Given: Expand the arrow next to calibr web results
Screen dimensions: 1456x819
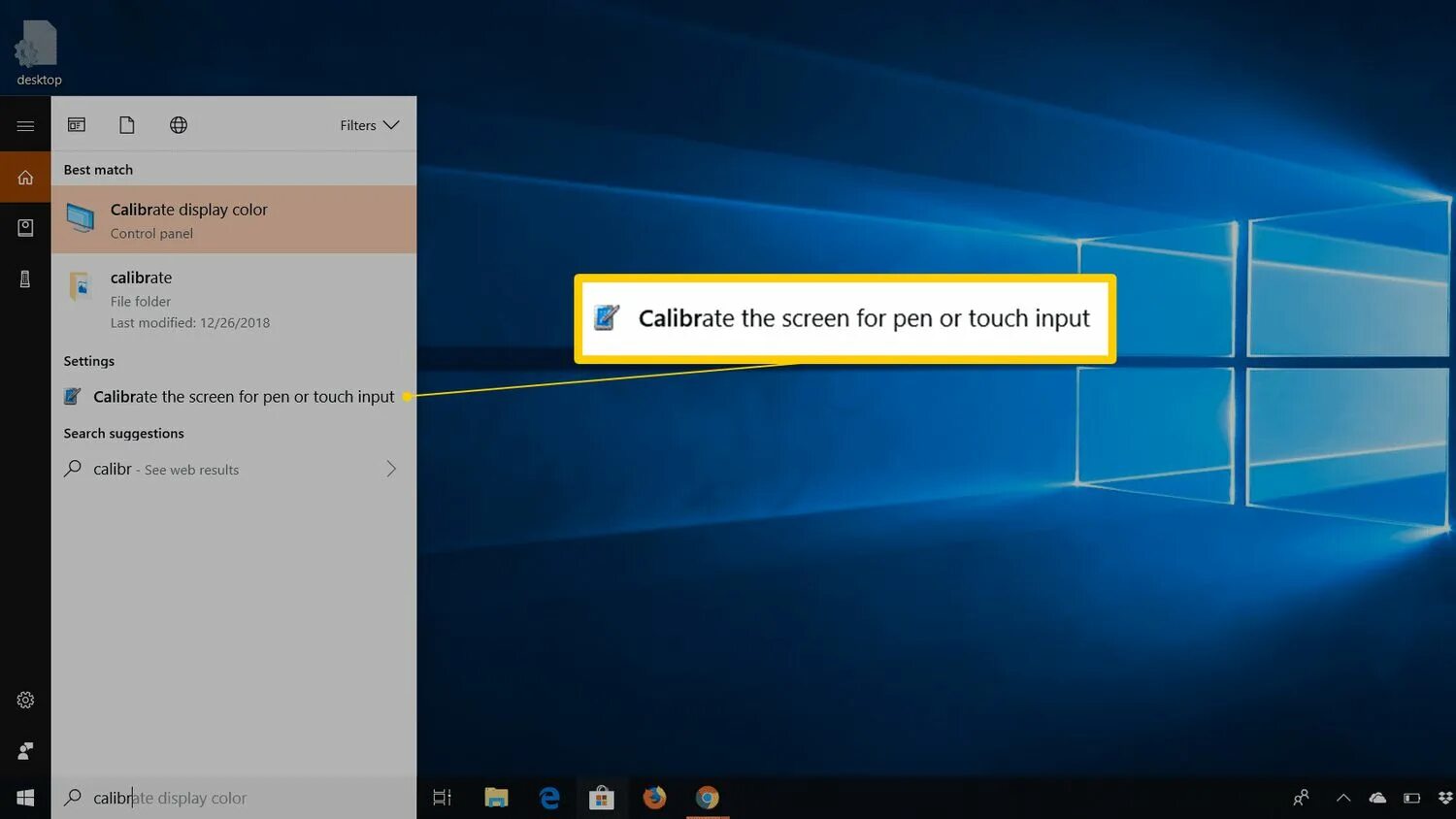Looking at the screenshot, I should (x=391, y=469).
